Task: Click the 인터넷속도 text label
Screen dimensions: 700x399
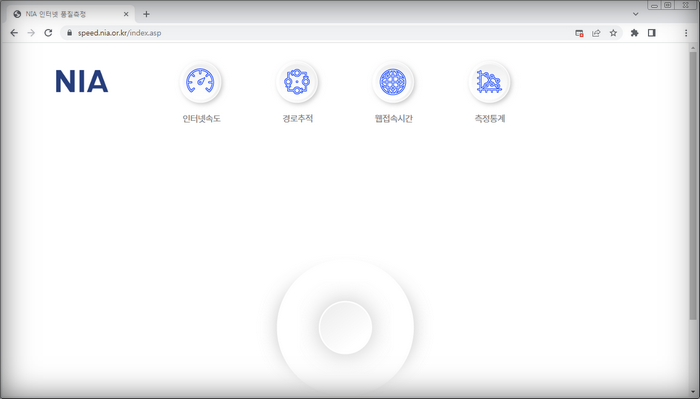Action: tap(201, 118)
